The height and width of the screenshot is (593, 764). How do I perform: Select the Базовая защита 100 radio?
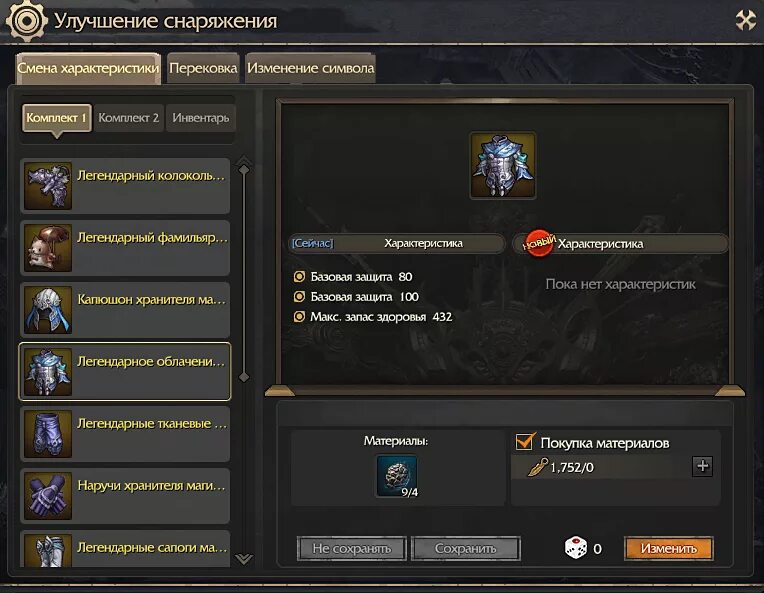299,297
